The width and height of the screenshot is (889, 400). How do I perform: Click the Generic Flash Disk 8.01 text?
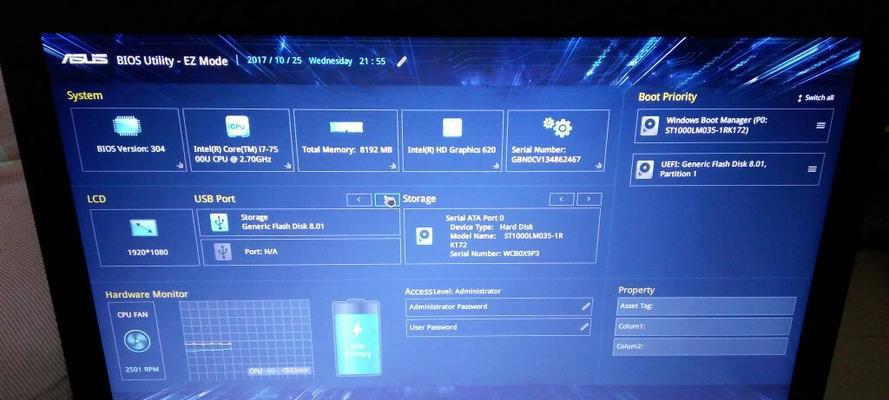[x=283, y=226]
